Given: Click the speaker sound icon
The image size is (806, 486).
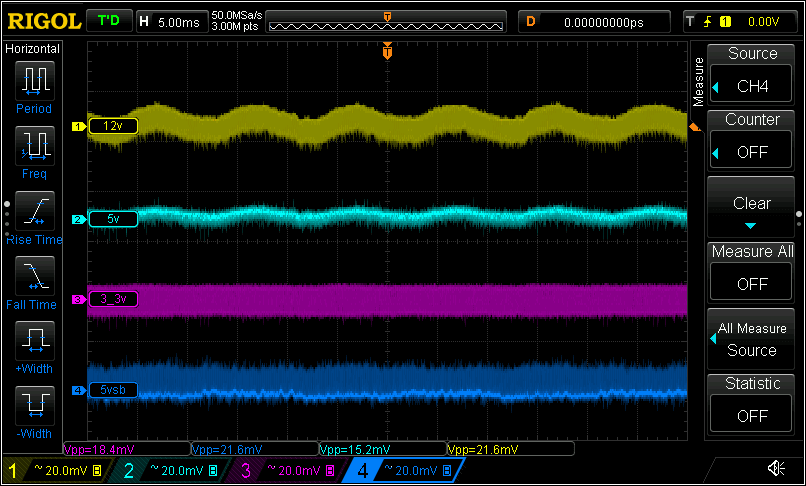Looking at the screenshot, I should click(776, 468).
